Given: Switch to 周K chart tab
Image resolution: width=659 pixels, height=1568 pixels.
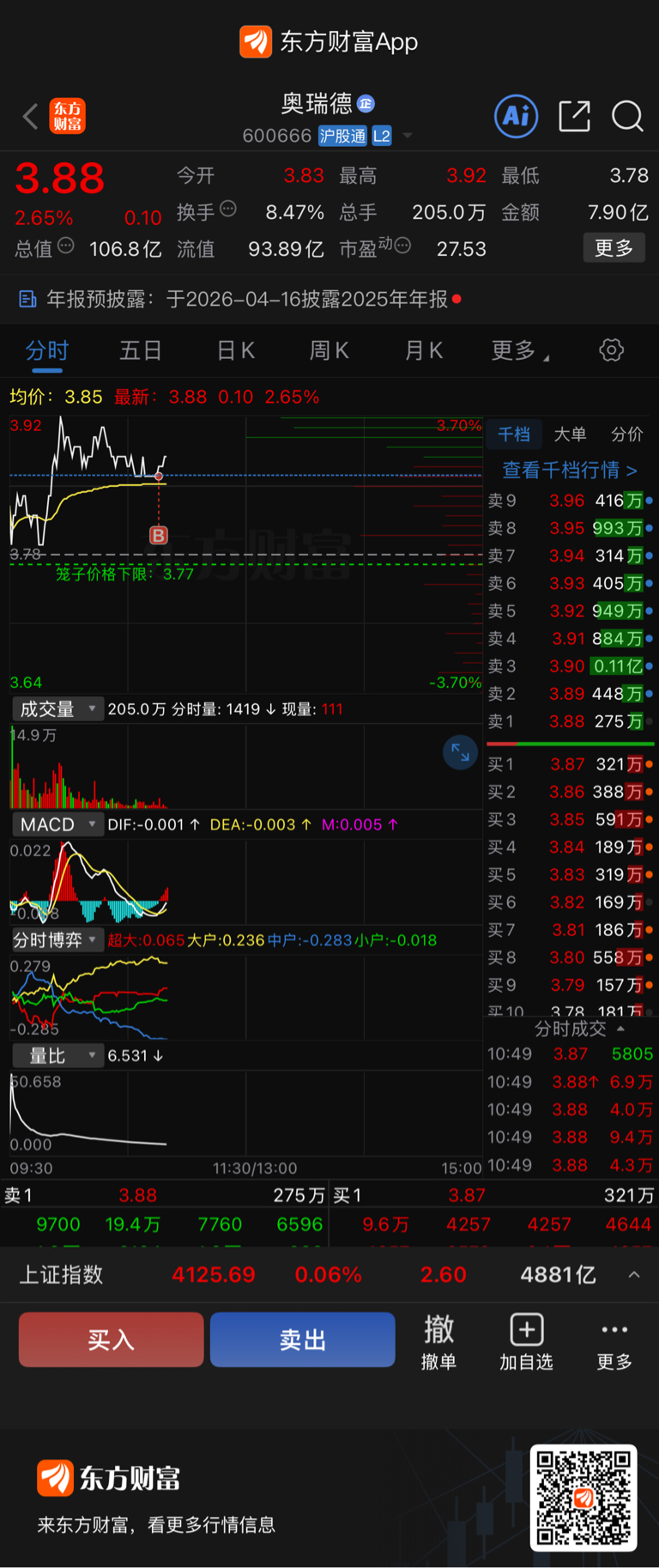Looking at the screenshot, I should (329, 350).
